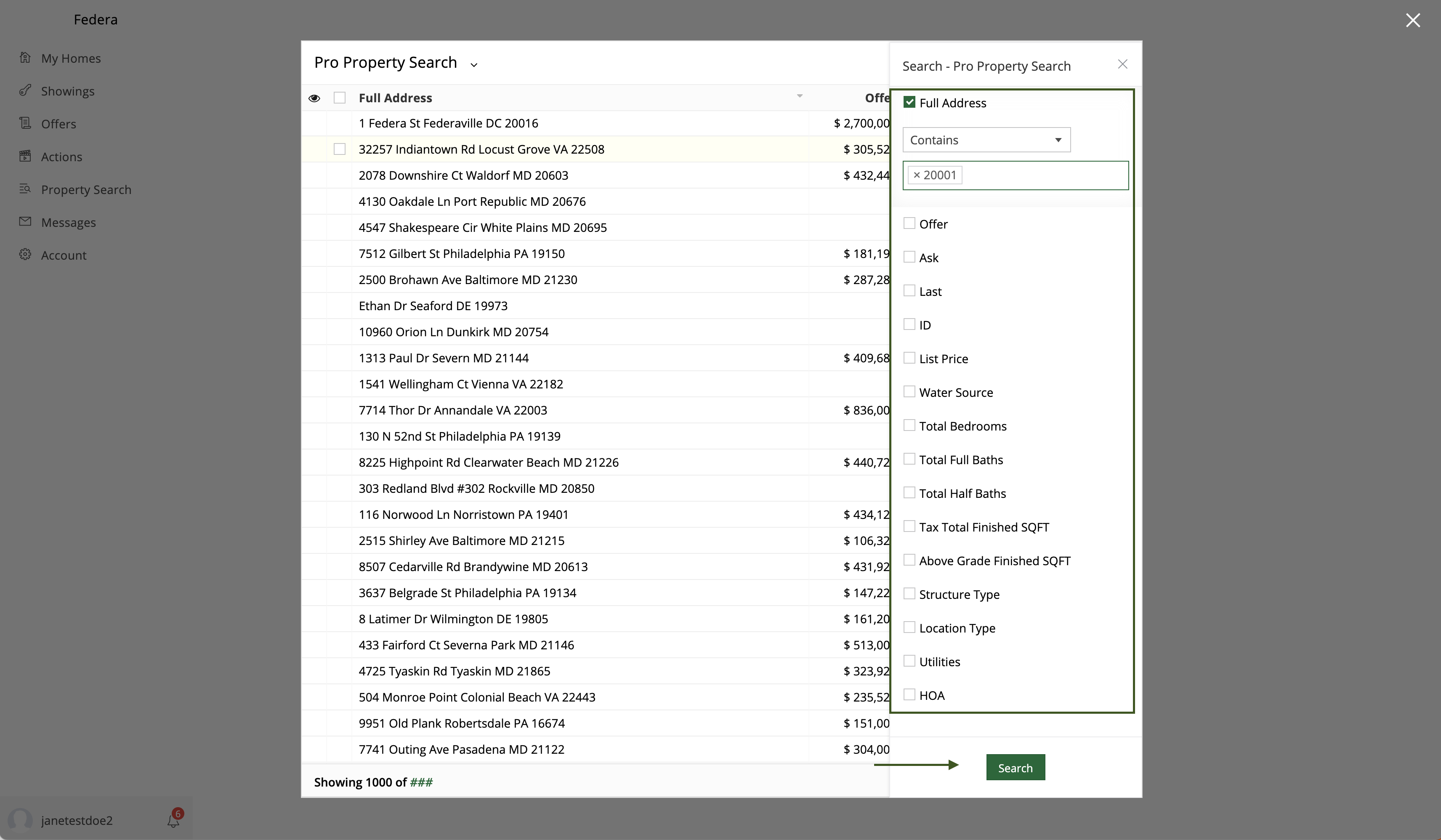Click the Offers document icon
Screen dimensions: 1441x840
(x=24, y=123)
